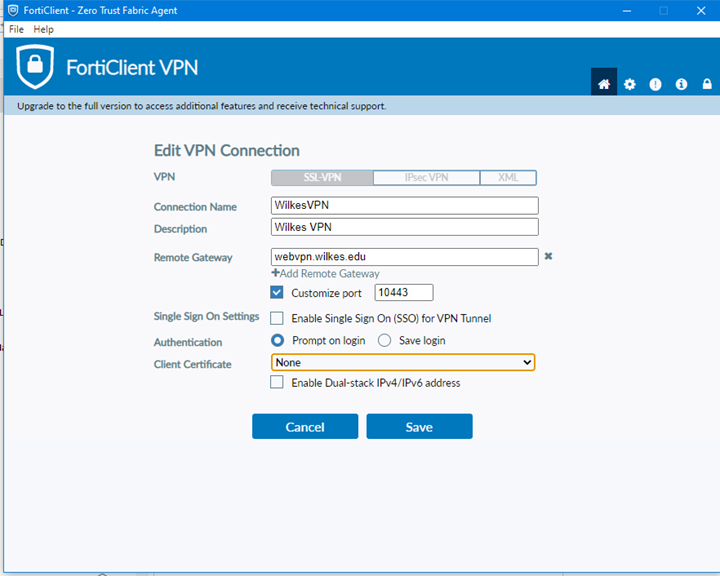Viewport: 720px width, 576px height.
Task: Save the VPN connection
Action: (419, 427)
